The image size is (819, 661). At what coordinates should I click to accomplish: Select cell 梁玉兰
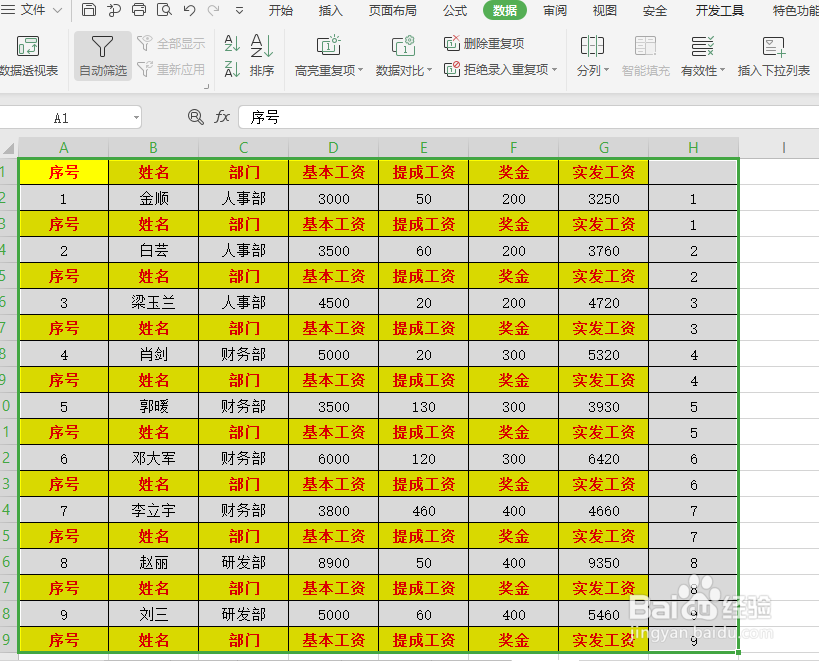pyautogui.click(x=154, y=302)
